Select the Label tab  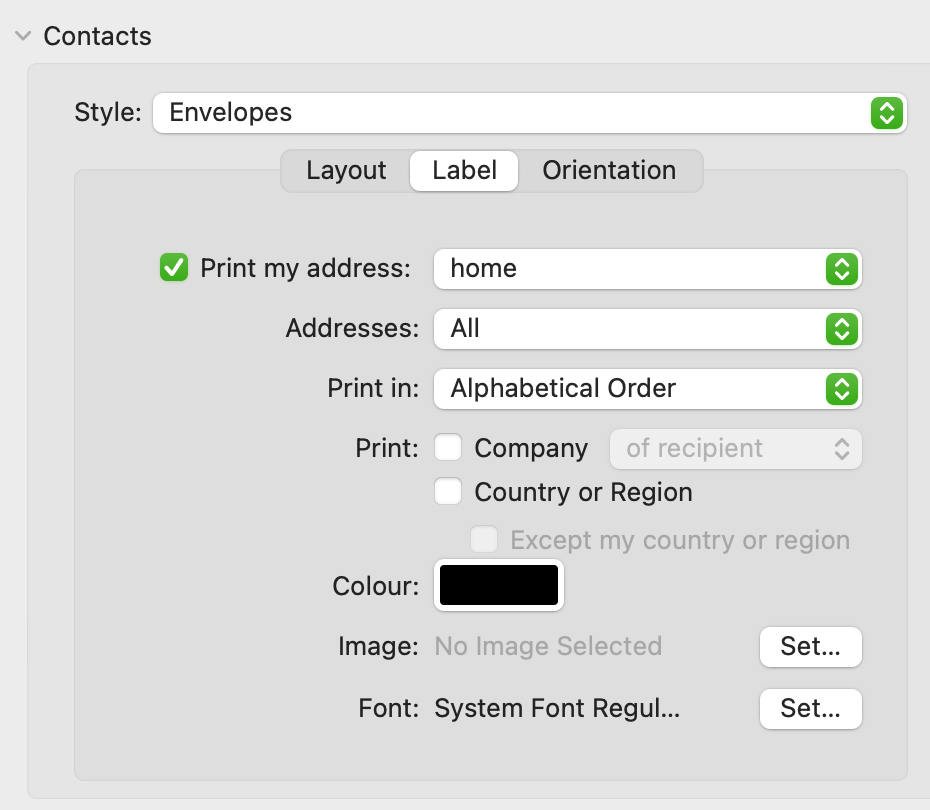pos(464,171)
